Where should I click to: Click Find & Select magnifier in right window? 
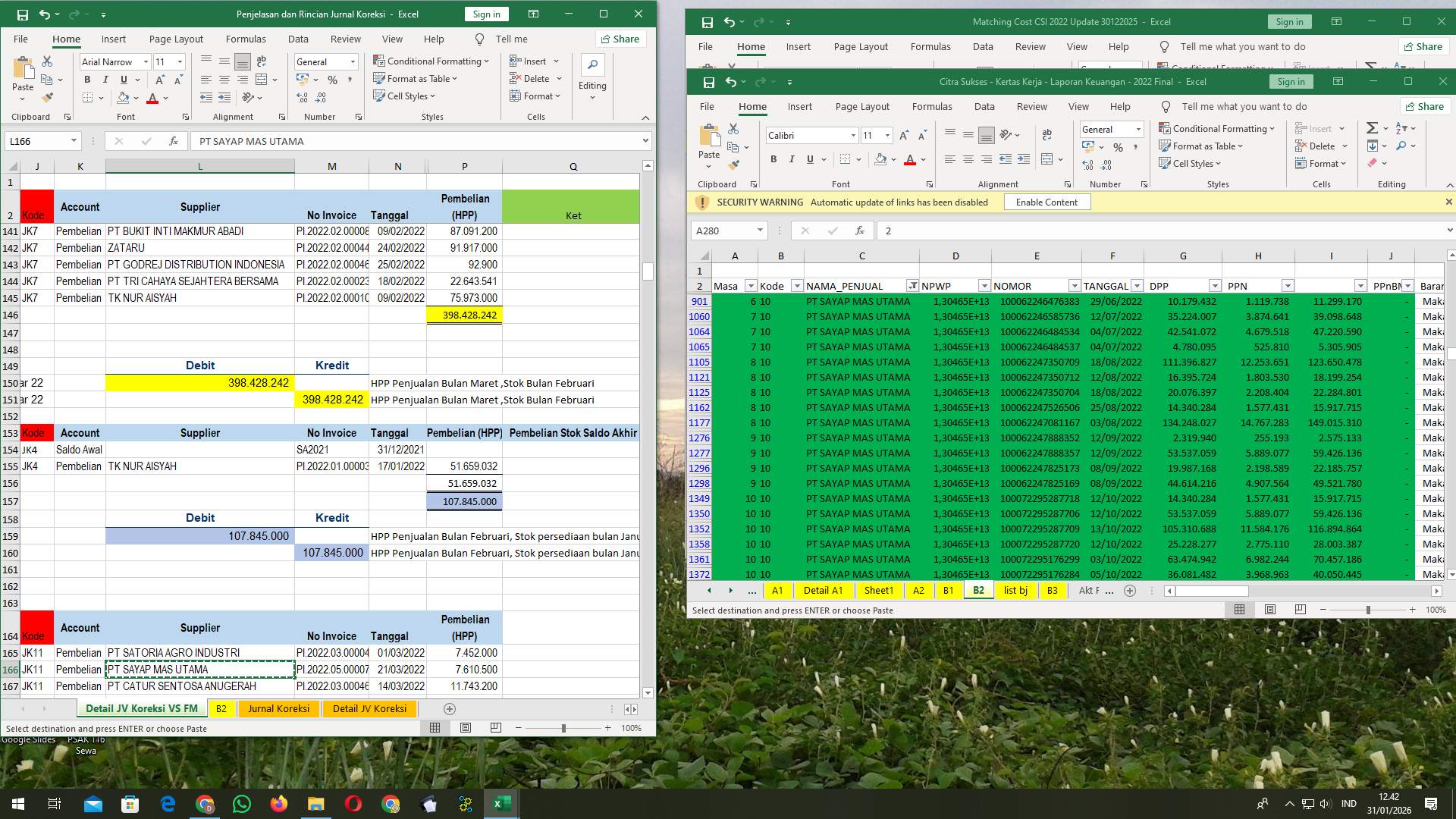coord(1401,146)
